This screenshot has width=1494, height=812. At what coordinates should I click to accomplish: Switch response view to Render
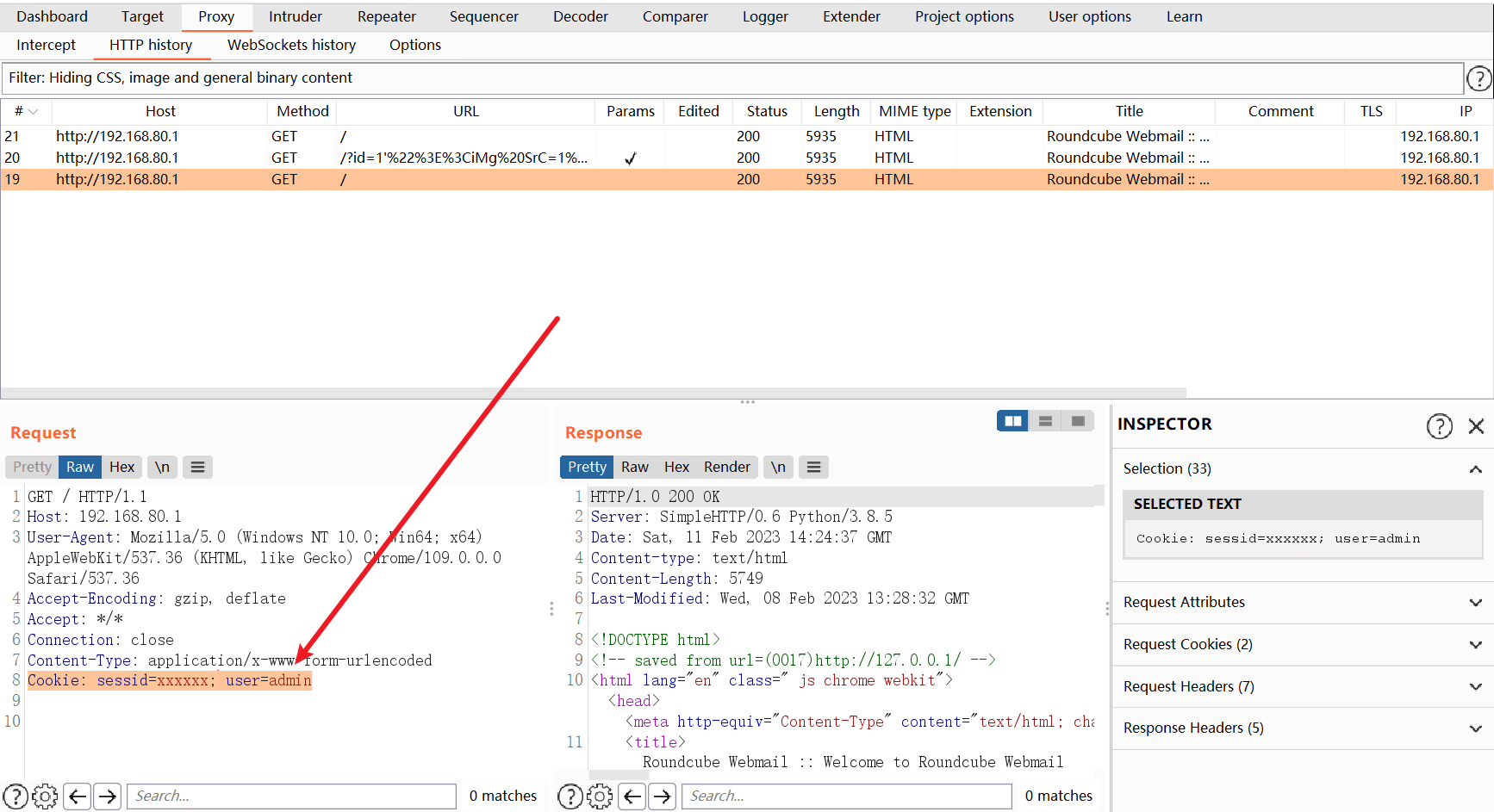726,467
